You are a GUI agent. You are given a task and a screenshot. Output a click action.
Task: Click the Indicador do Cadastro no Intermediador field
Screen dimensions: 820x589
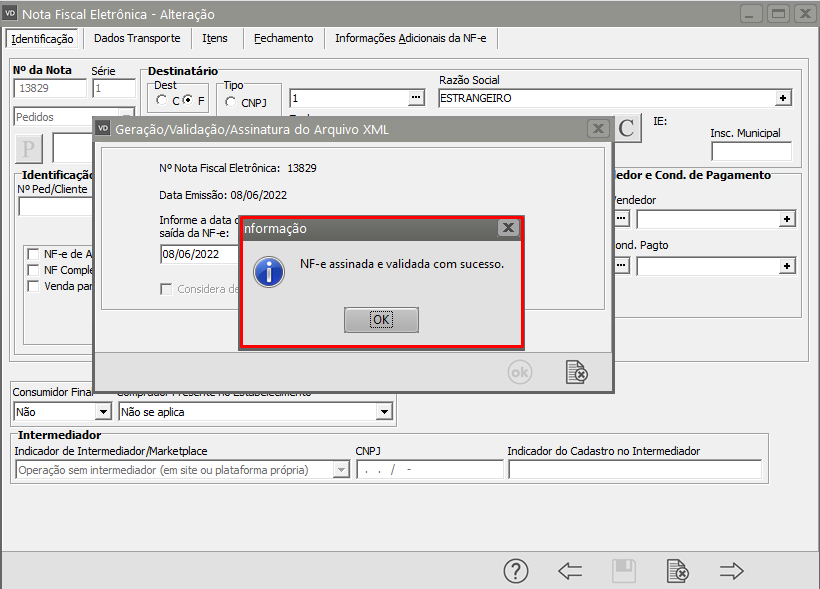[634, 470]
